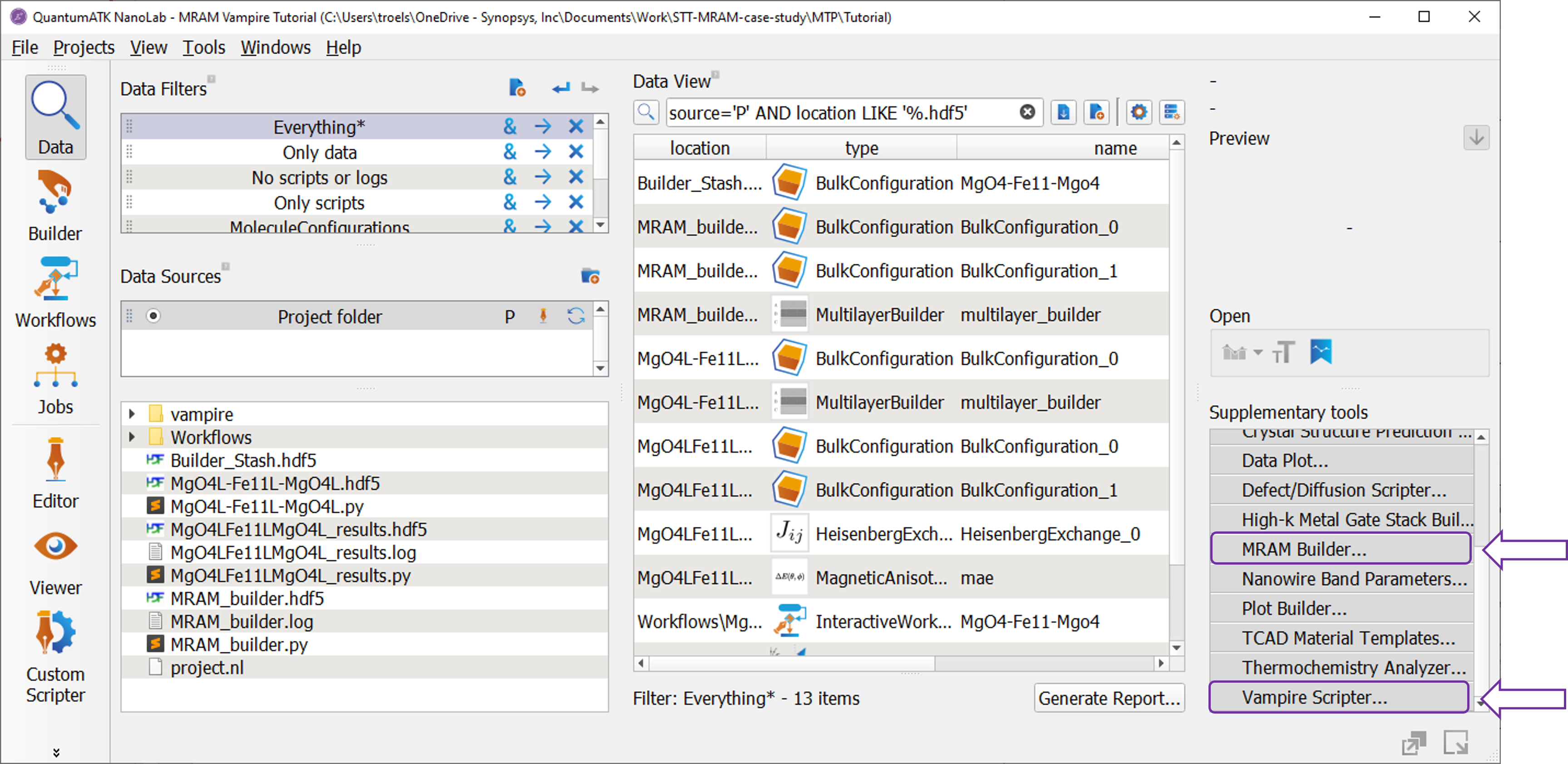Open the Help menu
This screenshot has height=764, width=1568.
point(343,48)
